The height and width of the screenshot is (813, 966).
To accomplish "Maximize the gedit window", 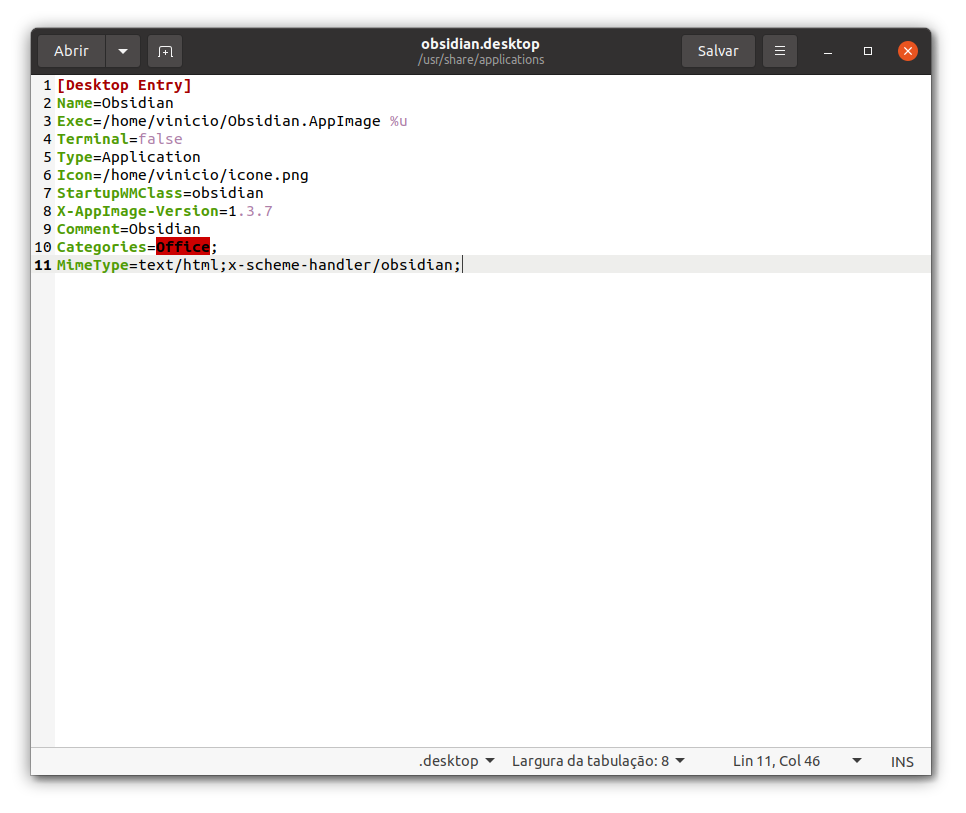I will point(867,51).
